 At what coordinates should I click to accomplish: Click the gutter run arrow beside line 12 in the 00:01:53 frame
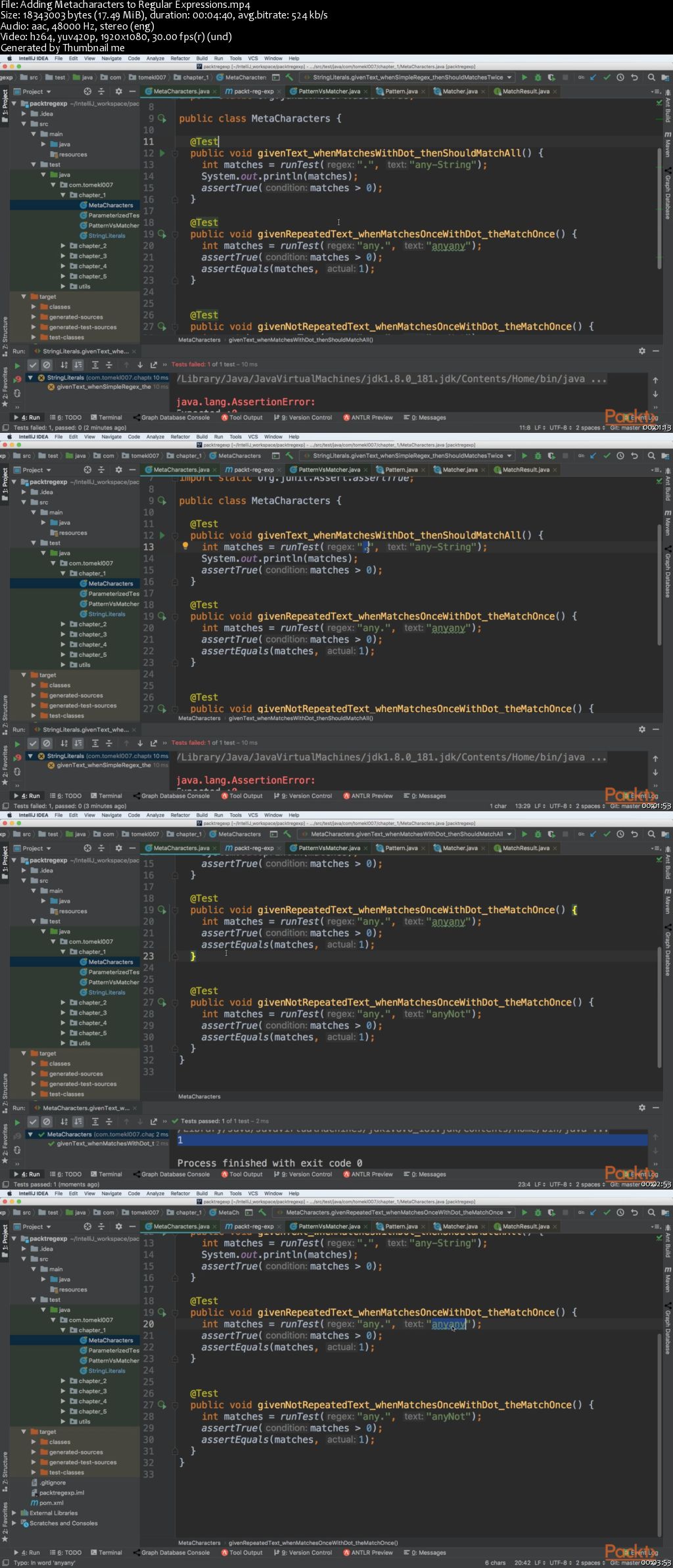pos(163,535)
